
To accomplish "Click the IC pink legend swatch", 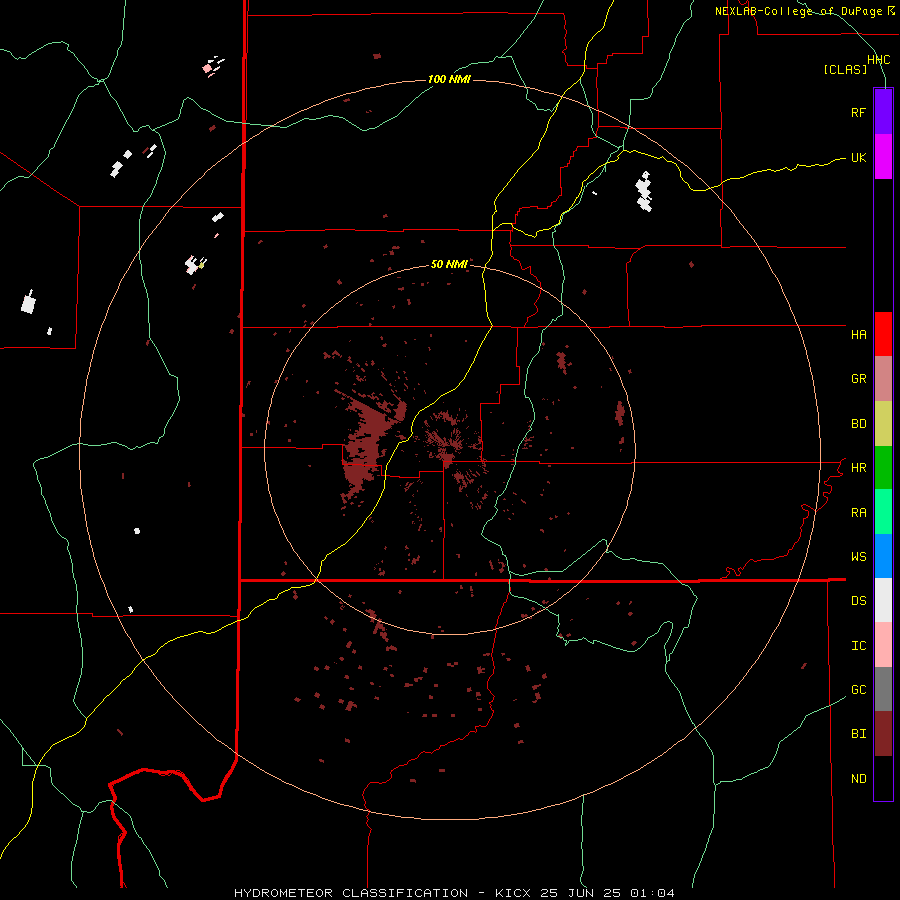I will click(x=883, y=645).
